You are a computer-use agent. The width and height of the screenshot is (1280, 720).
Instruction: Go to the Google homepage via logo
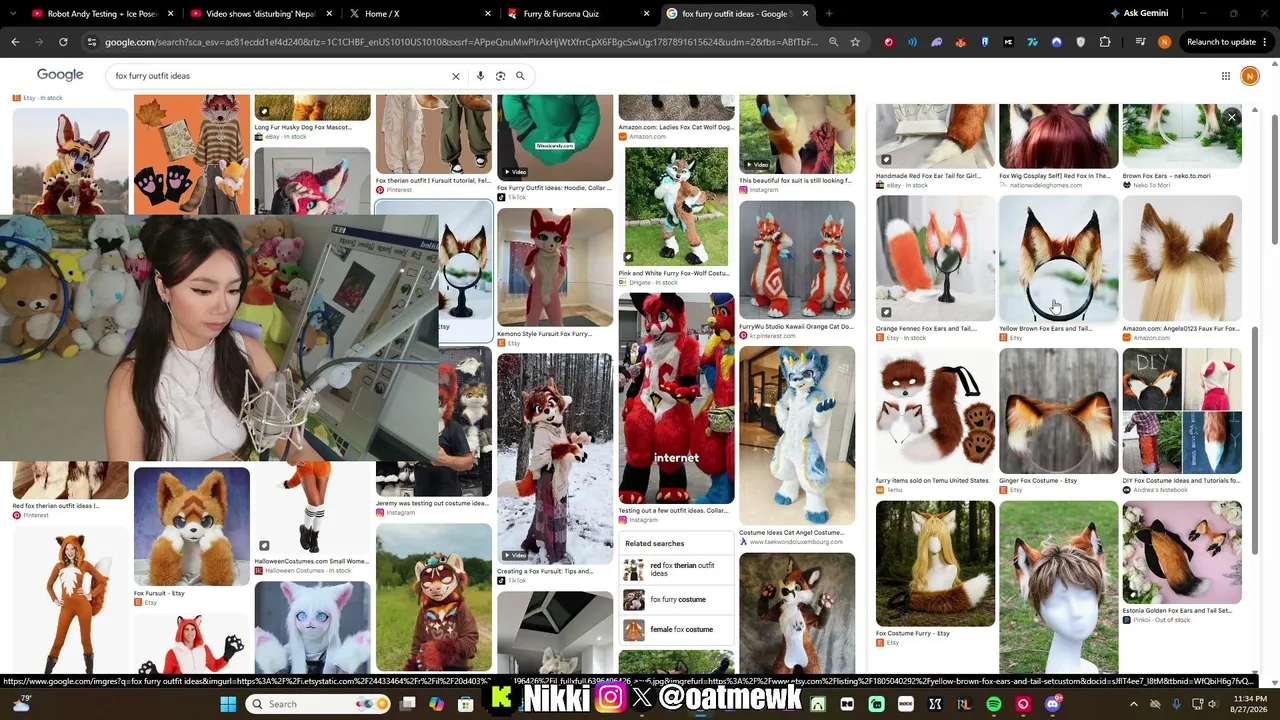pos(60,75)
